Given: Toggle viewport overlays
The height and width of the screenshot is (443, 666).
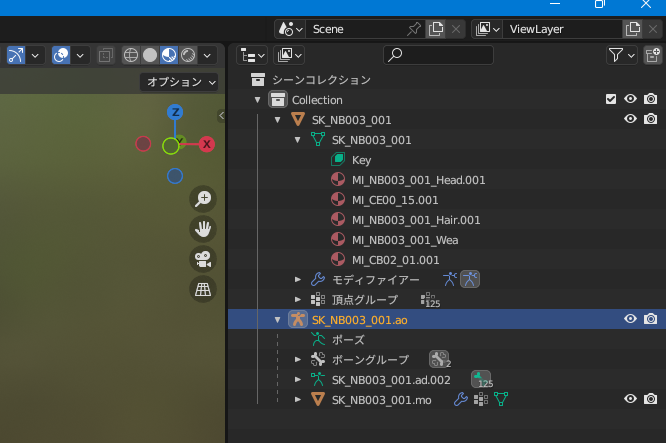Looking at the screenshot, I should (x=61, y=55).
